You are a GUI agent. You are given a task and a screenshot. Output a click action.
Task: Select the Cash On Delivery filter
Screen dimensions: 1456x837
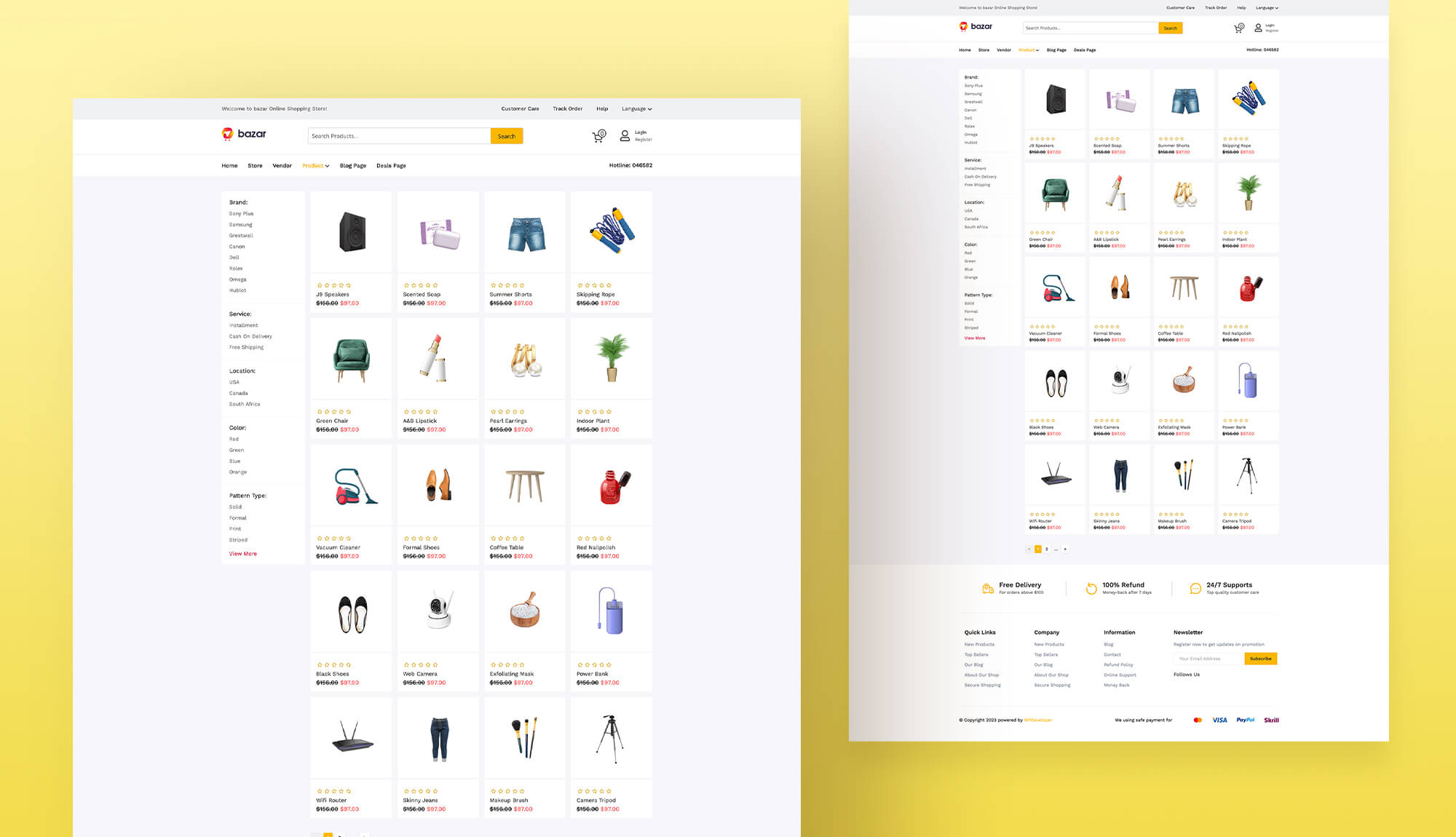click(250, 336)
